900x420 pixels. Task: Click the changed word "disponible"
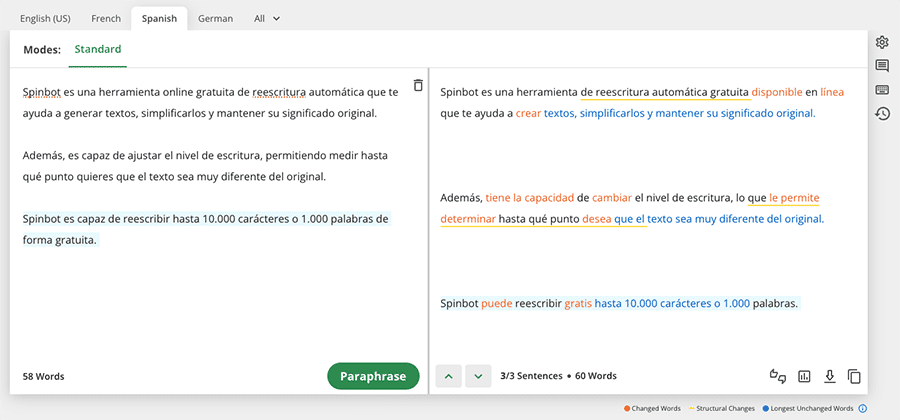click(x=777, y=92)
